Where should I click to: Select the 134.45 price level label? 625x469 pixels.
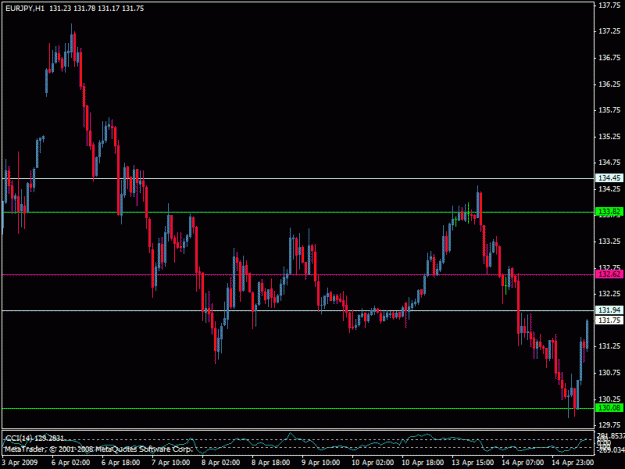tap(609, 178)
